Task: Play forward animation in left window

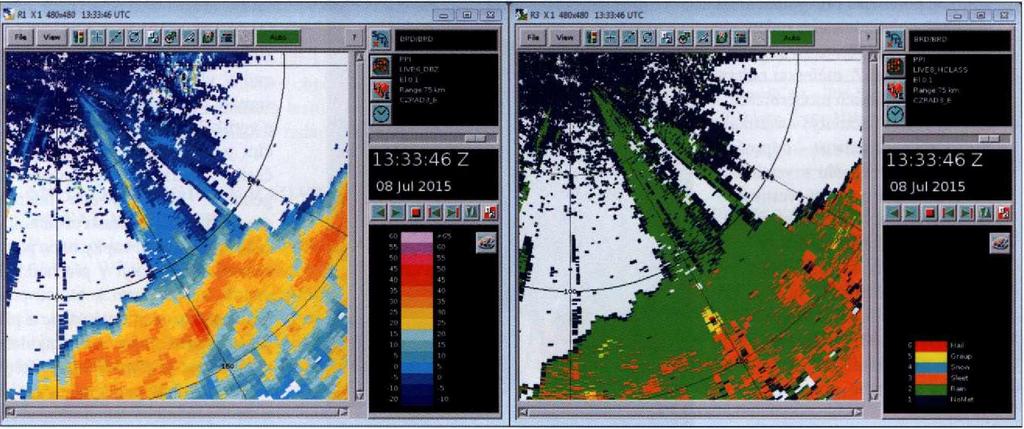Action: (x=396, y=212)
